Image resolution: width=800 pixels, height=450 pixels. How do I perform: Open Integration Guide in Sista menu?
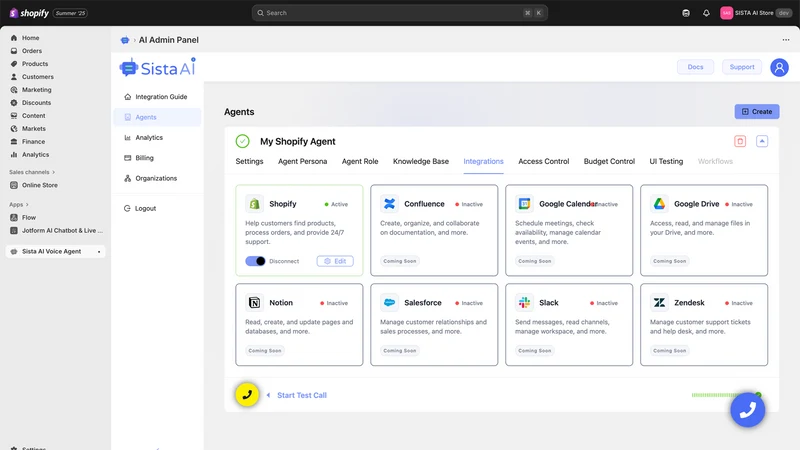(157, 97)
